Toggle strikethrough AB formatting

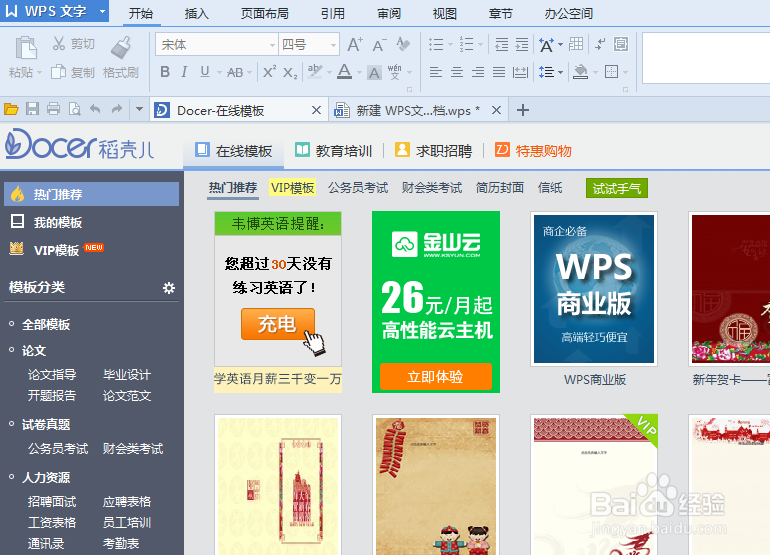pos(235,72)
